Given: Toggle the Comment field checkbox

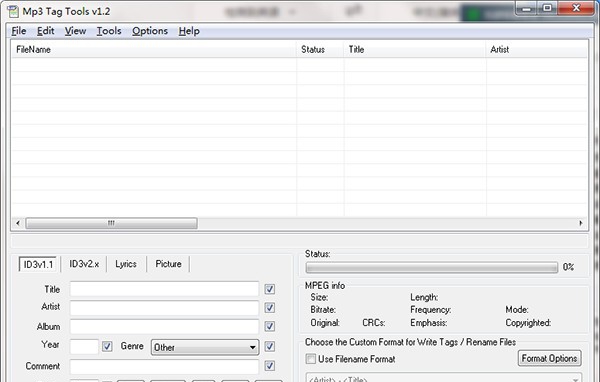Looking at the screenshot, I should [x=270, y=366].
